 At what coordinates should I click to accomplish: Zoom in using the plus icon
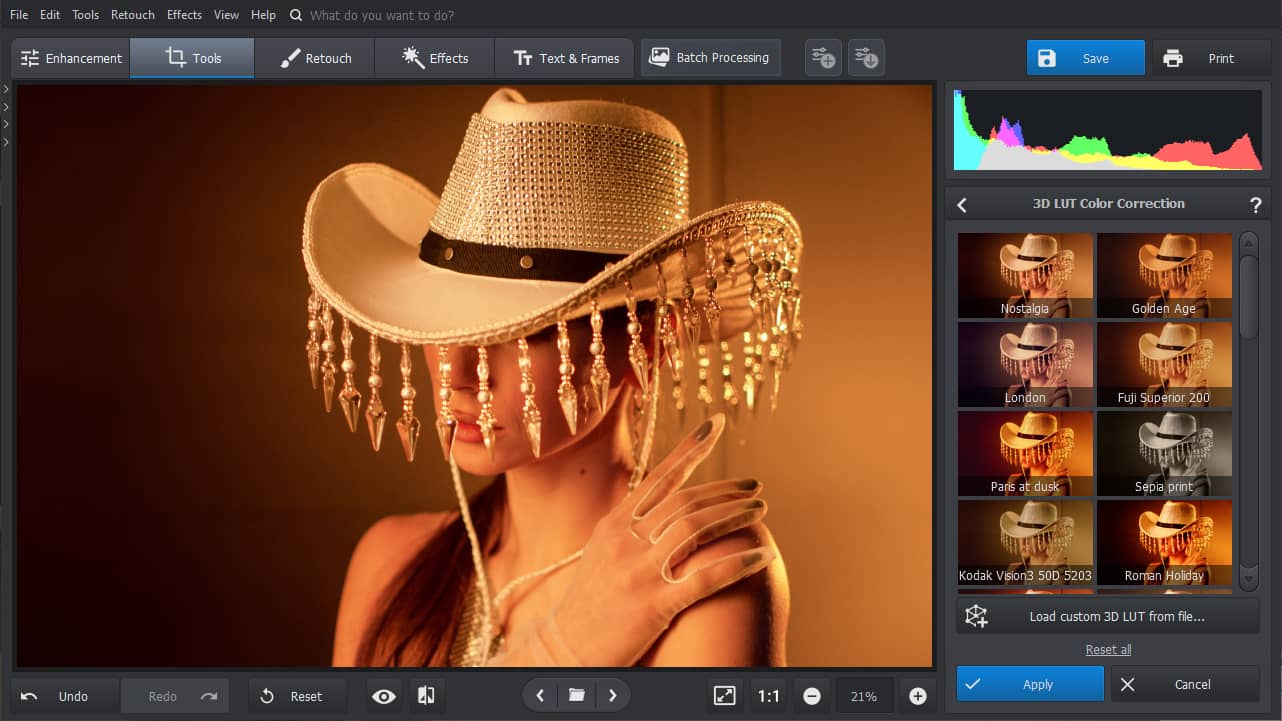917,695
